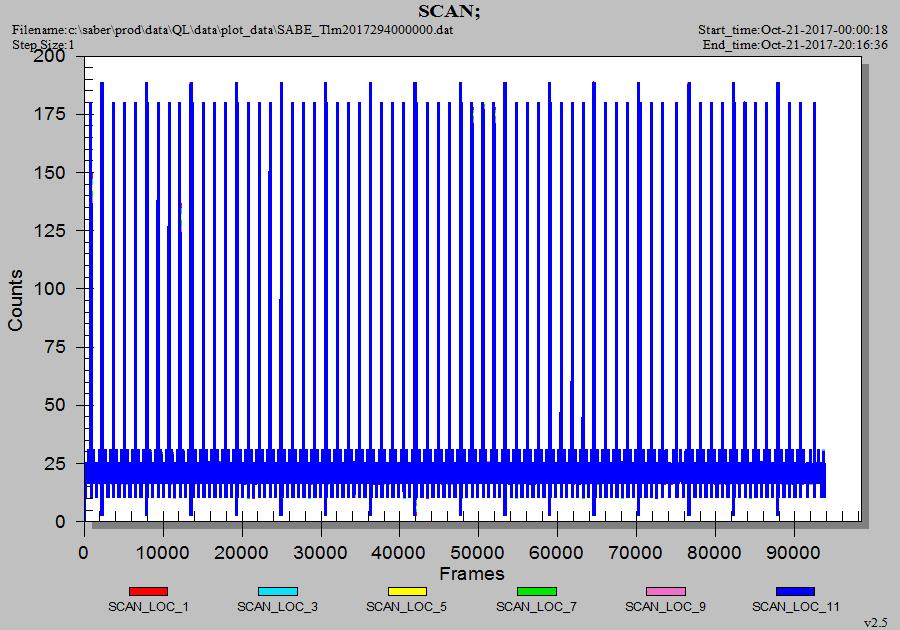Click the 'SCAN;' plot title
The width and height of the screenshot is (900, 630).
449,11
